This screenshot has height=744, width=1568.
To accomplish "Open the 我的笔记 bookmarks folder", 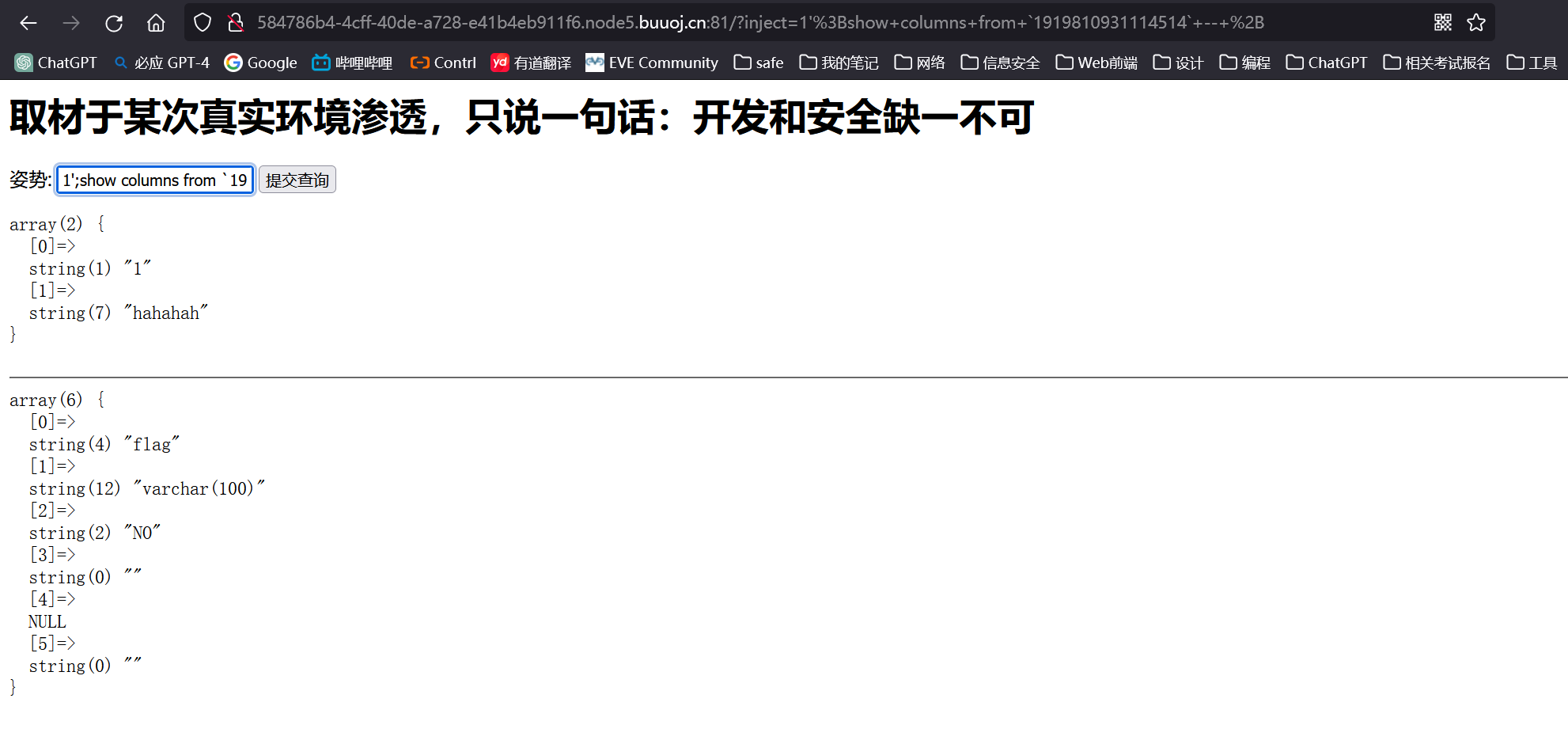I will coord(839,63).
